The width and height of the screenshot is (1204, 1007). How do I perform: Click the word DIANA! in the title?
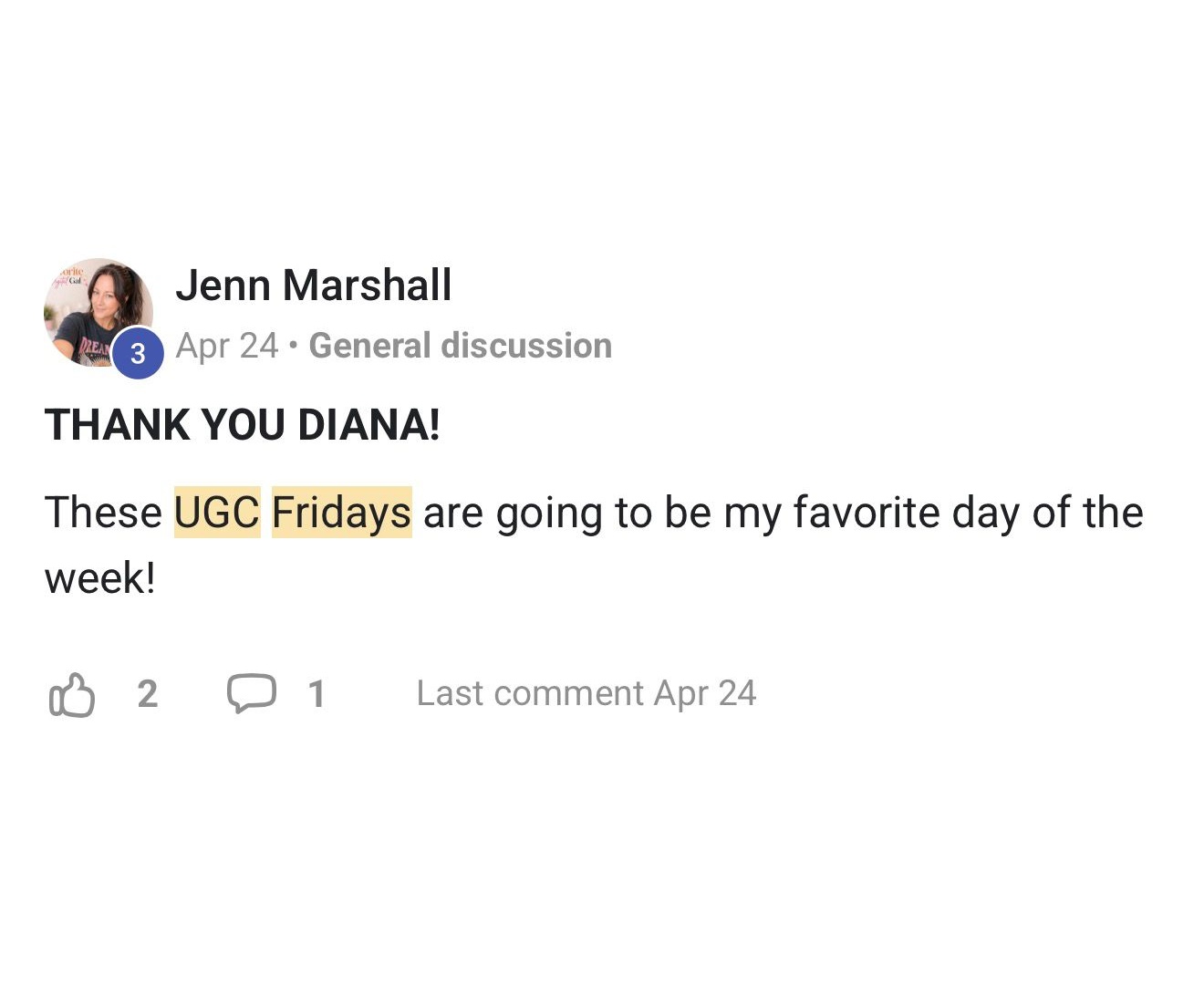(369, 425)
